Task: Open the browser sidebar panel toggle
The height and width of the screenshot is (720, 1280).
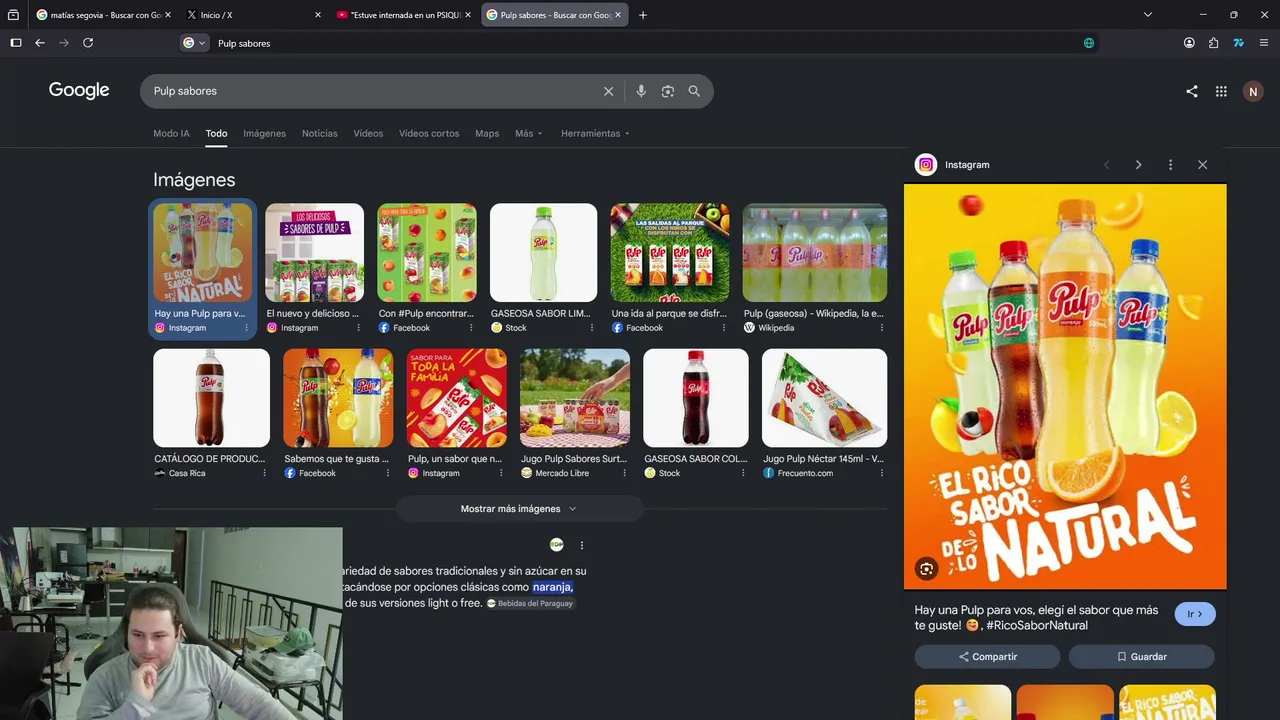Action: (x=16, y=43)
